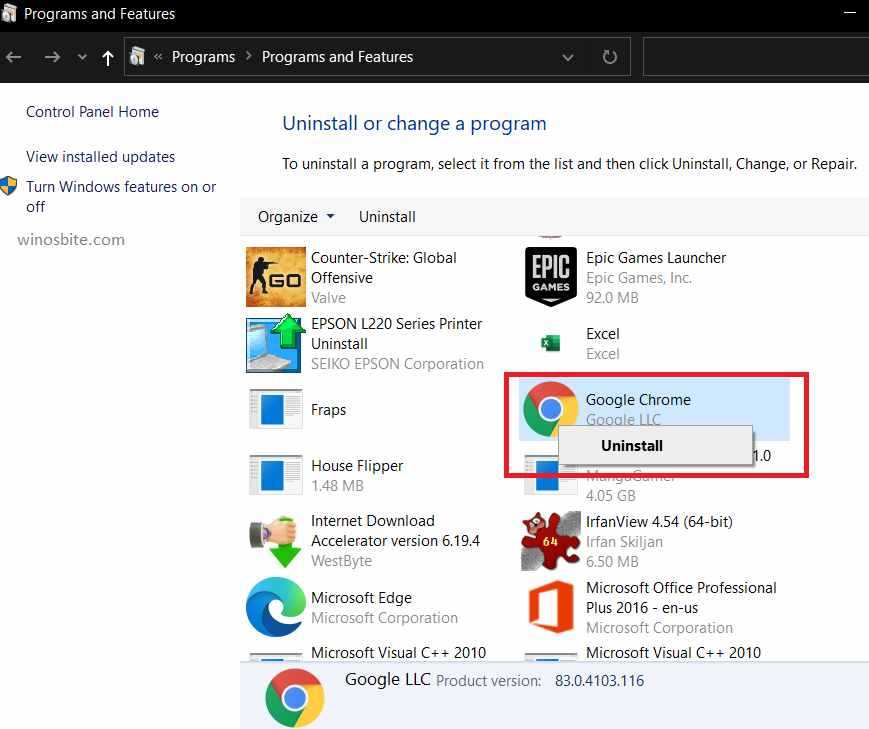Select the Fraps entry name

pyautogui.click(x=328, y=410)
